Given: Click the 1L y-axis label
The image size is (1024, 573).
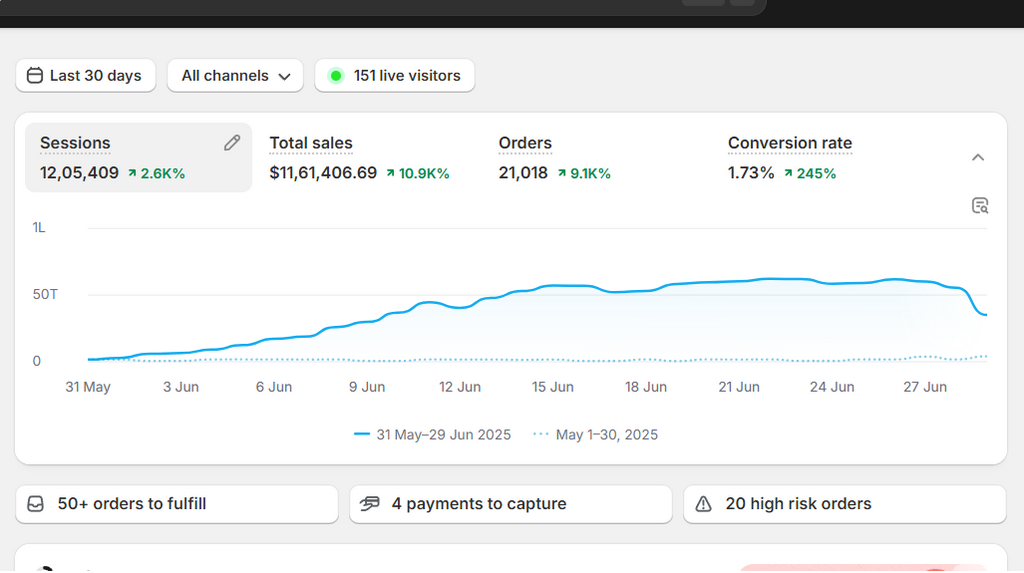Looking at the screenshot, I should 39,227.
